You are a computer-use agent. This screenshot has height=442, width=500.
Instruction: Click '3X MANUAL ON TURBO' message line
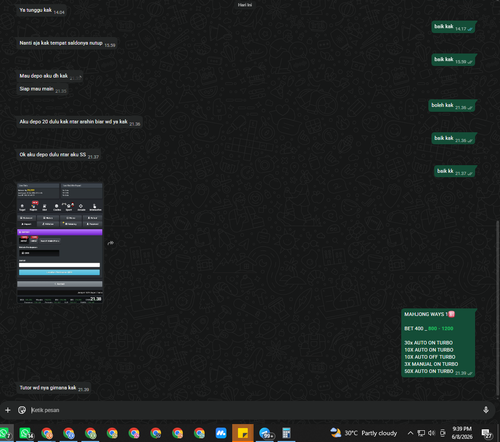tap(431, 364)
